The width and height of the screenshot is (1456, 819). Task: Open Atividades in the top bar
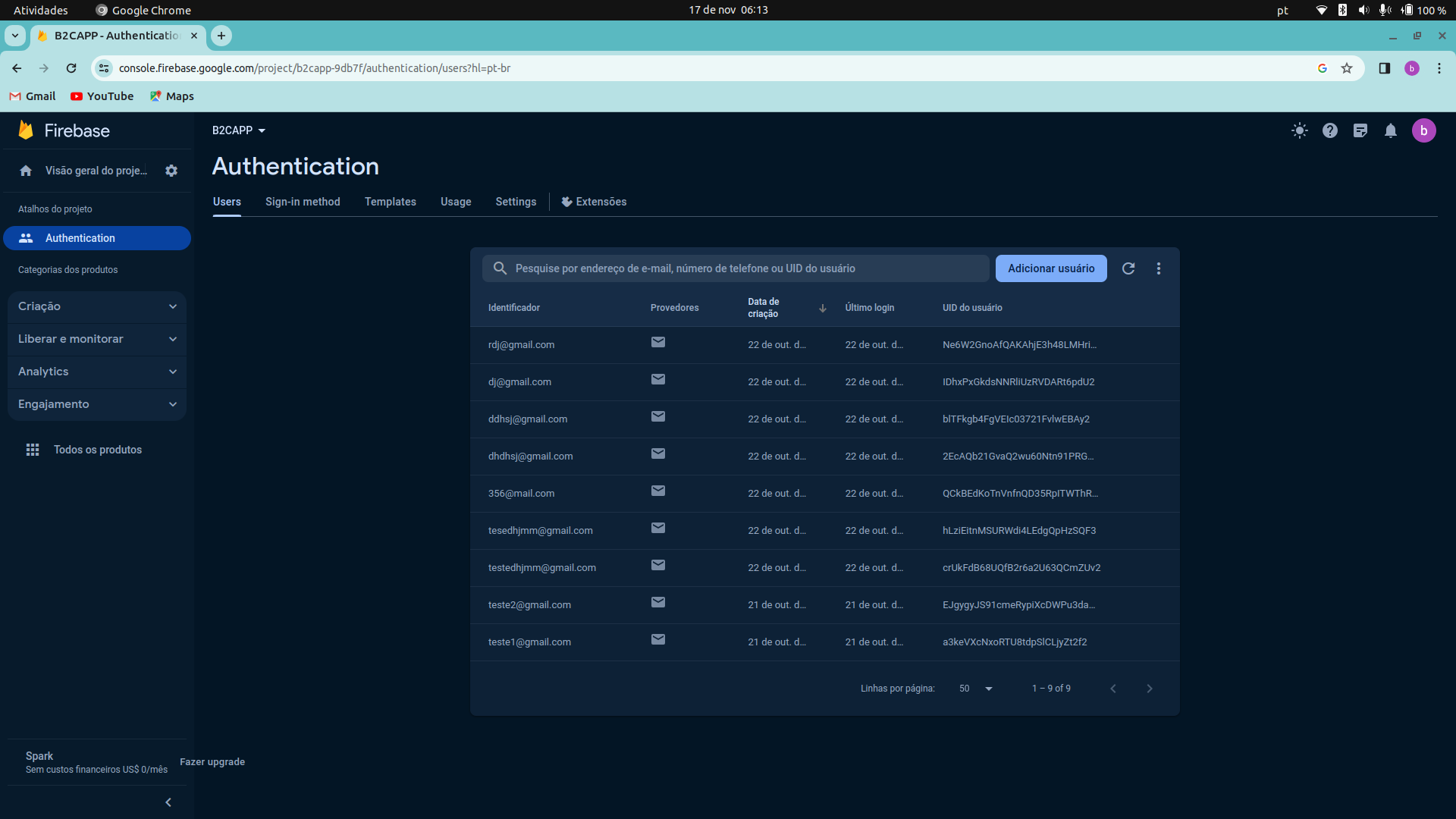click(x=40, y=10)
